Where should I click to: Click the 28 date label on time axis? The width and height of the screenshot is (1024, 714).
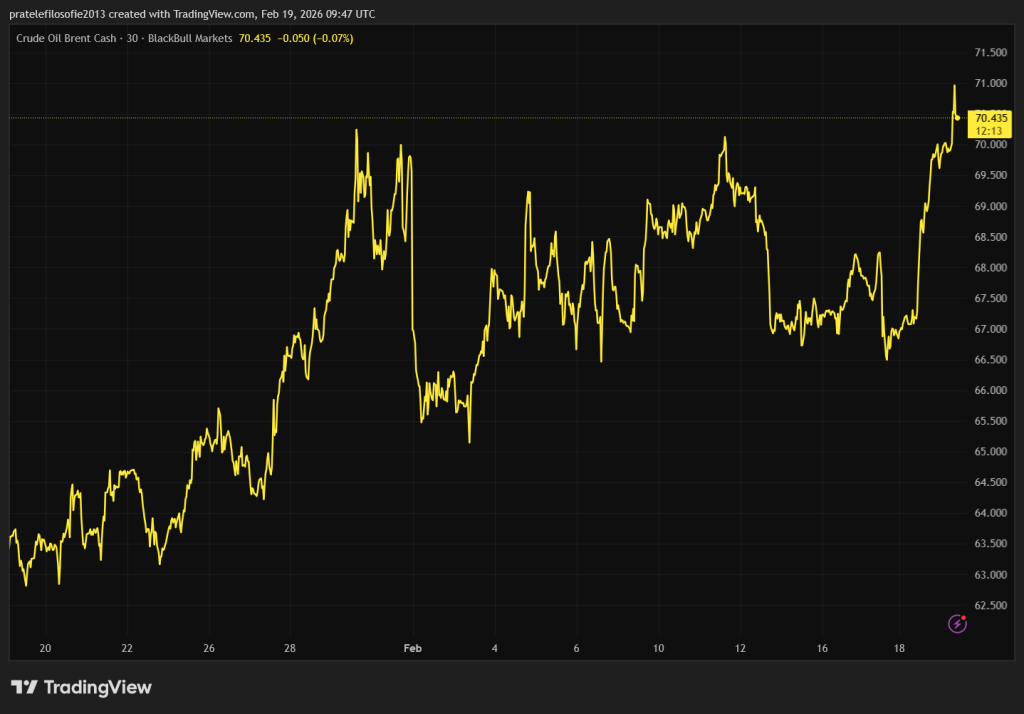(x=289, y=648)
